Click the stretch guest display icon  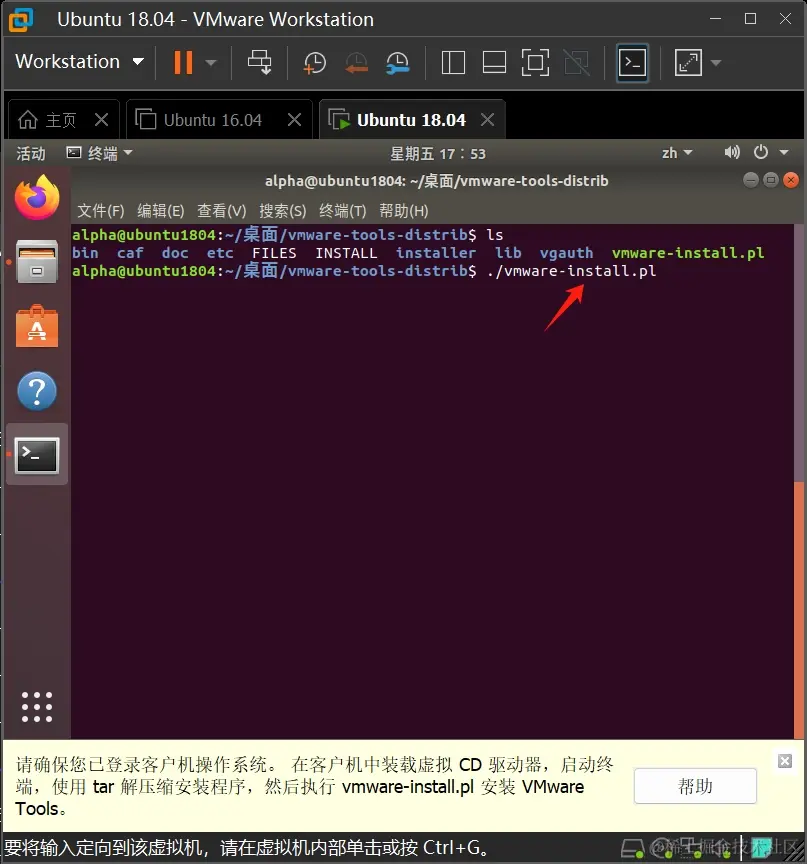point(688,62)
